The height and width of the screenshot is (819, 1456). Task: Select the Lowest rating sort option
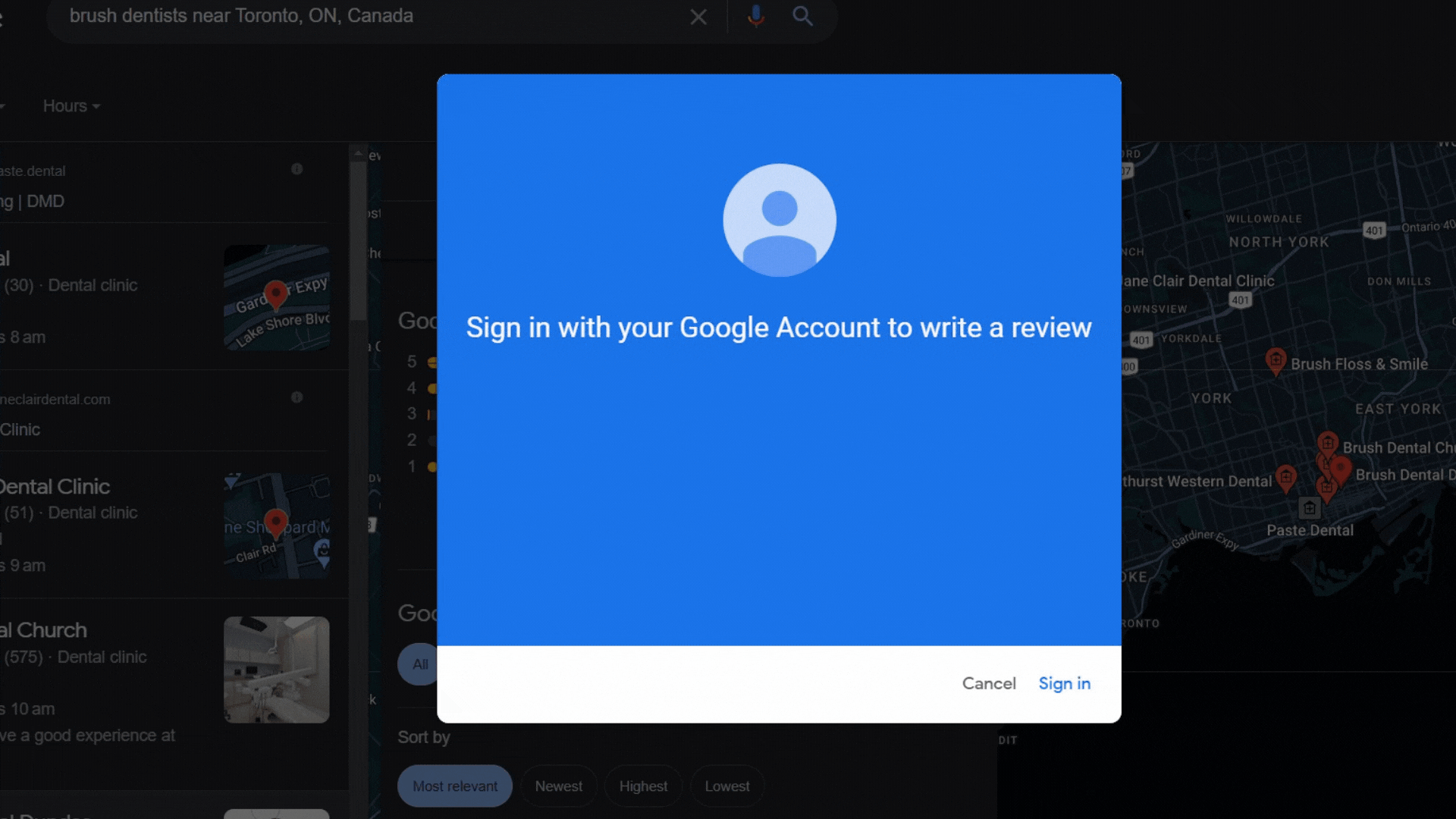pyautogui.click(x=726, y=786)
